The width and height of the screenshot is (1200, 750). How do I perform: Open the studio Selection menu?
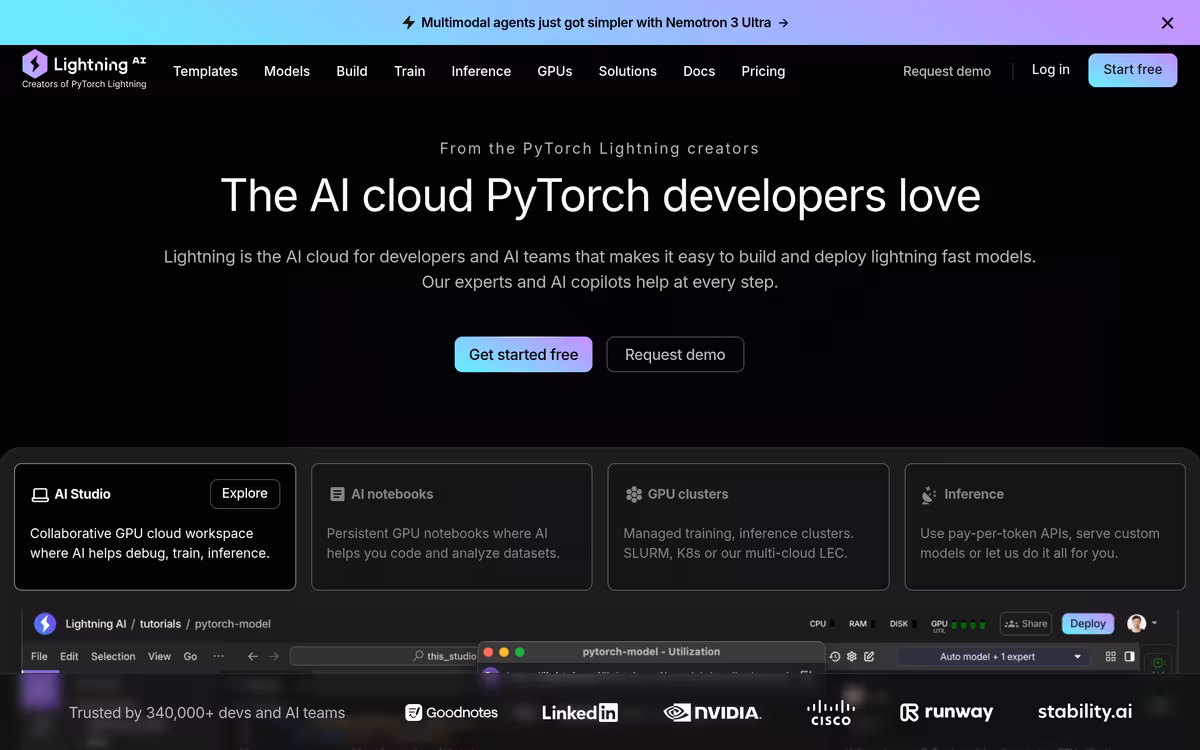click(x=113, y=657)
